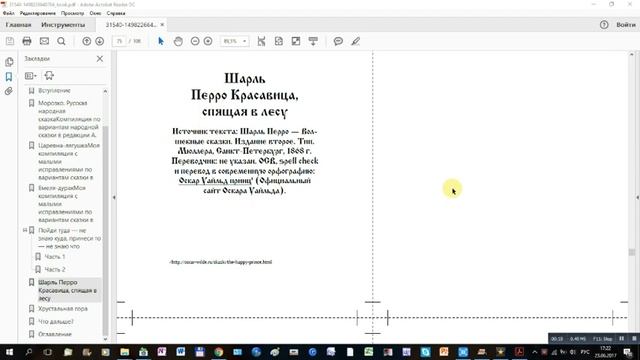This screenshot has width=640, height=360.
Task: Open the 'Что дальше?' bookmark
Action: [56, 322]
